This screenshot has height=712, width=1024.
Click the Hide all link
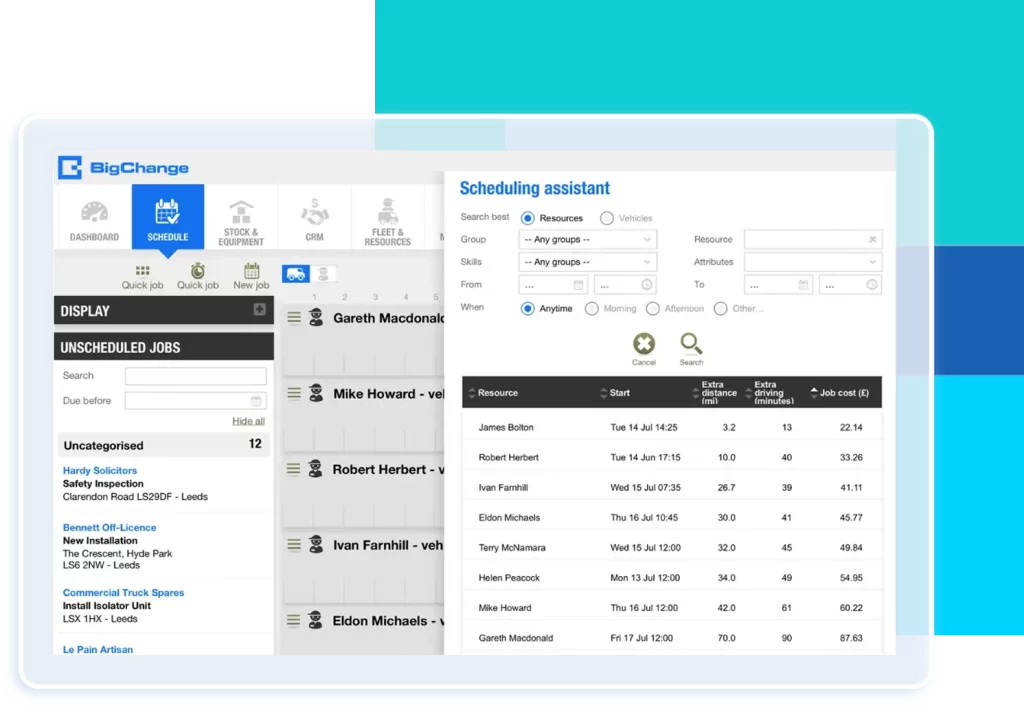[x=247, y=420]
